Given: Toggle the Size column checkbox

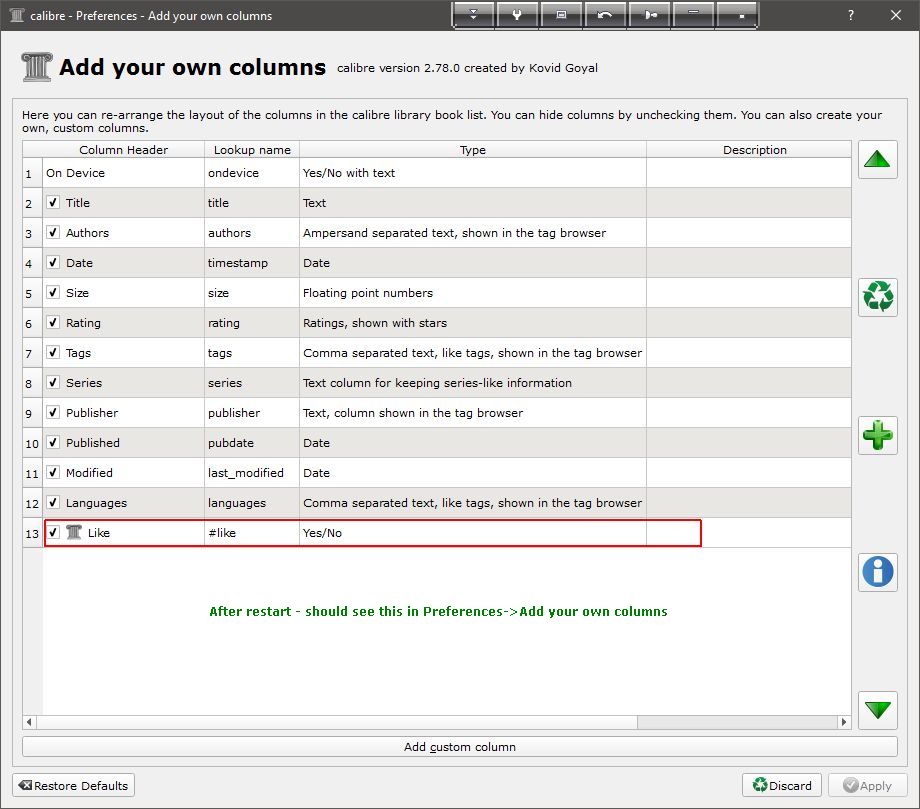Looking at the screenshot, I should pyautogui.click(x=53, y=292).
